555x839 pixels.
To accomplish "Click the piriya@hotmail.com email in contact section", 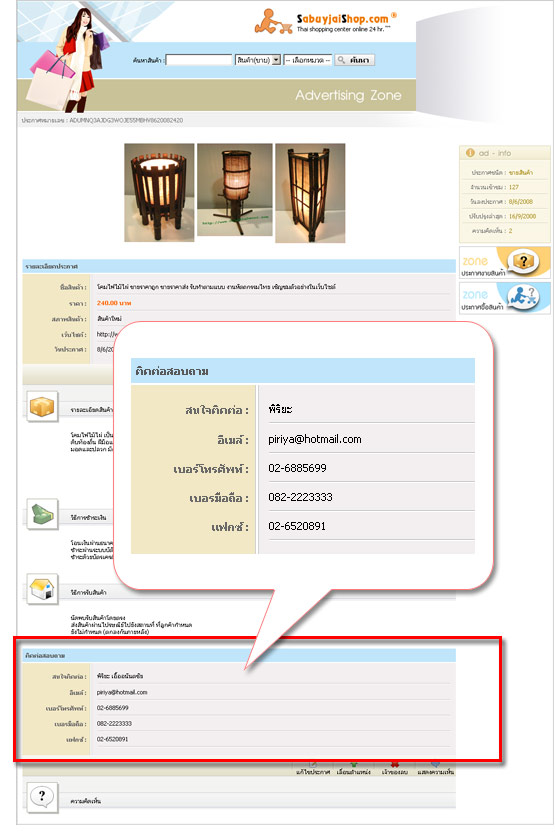I will (x=121, y=692).
